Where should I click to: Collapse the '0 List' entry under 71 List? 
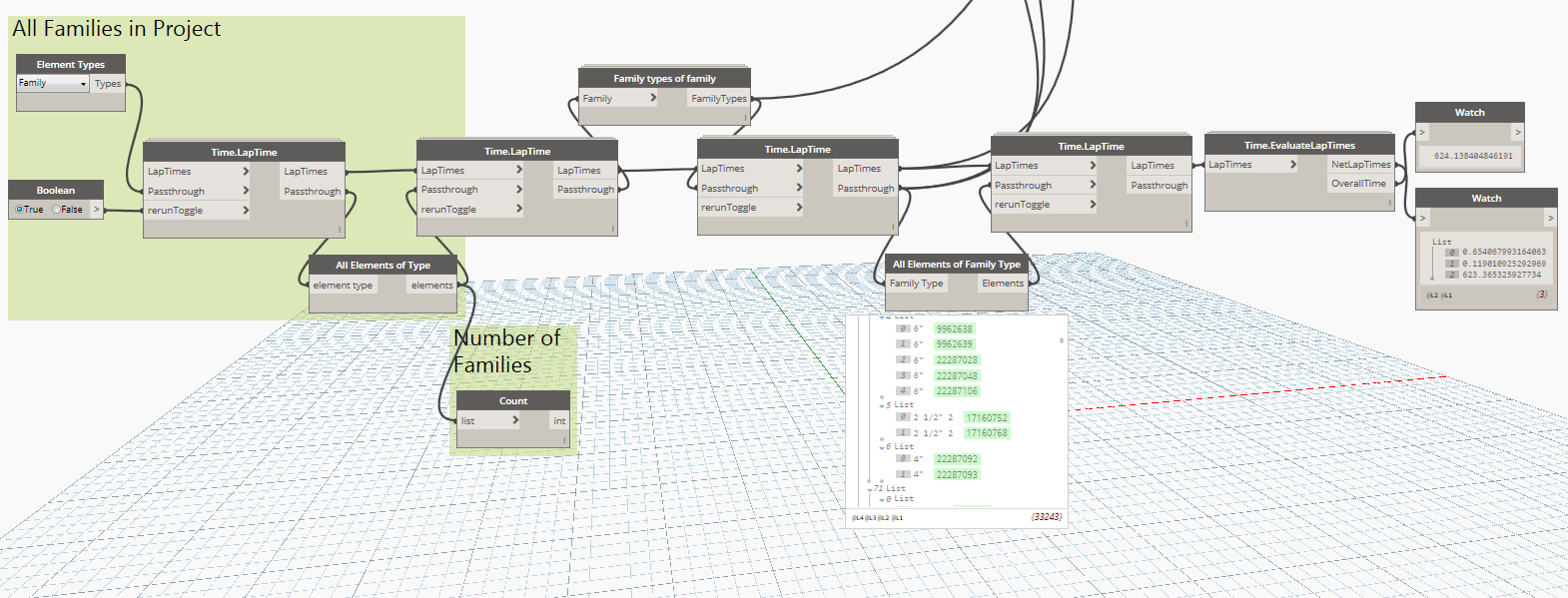[x=882, y=499]
